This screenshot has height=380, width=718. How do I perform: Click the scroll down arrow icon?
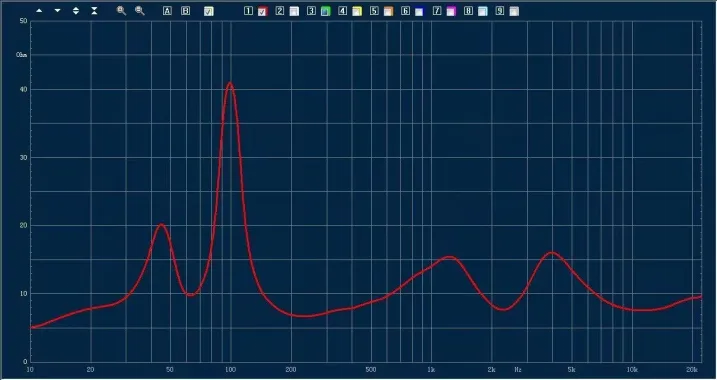coord(58,11)
